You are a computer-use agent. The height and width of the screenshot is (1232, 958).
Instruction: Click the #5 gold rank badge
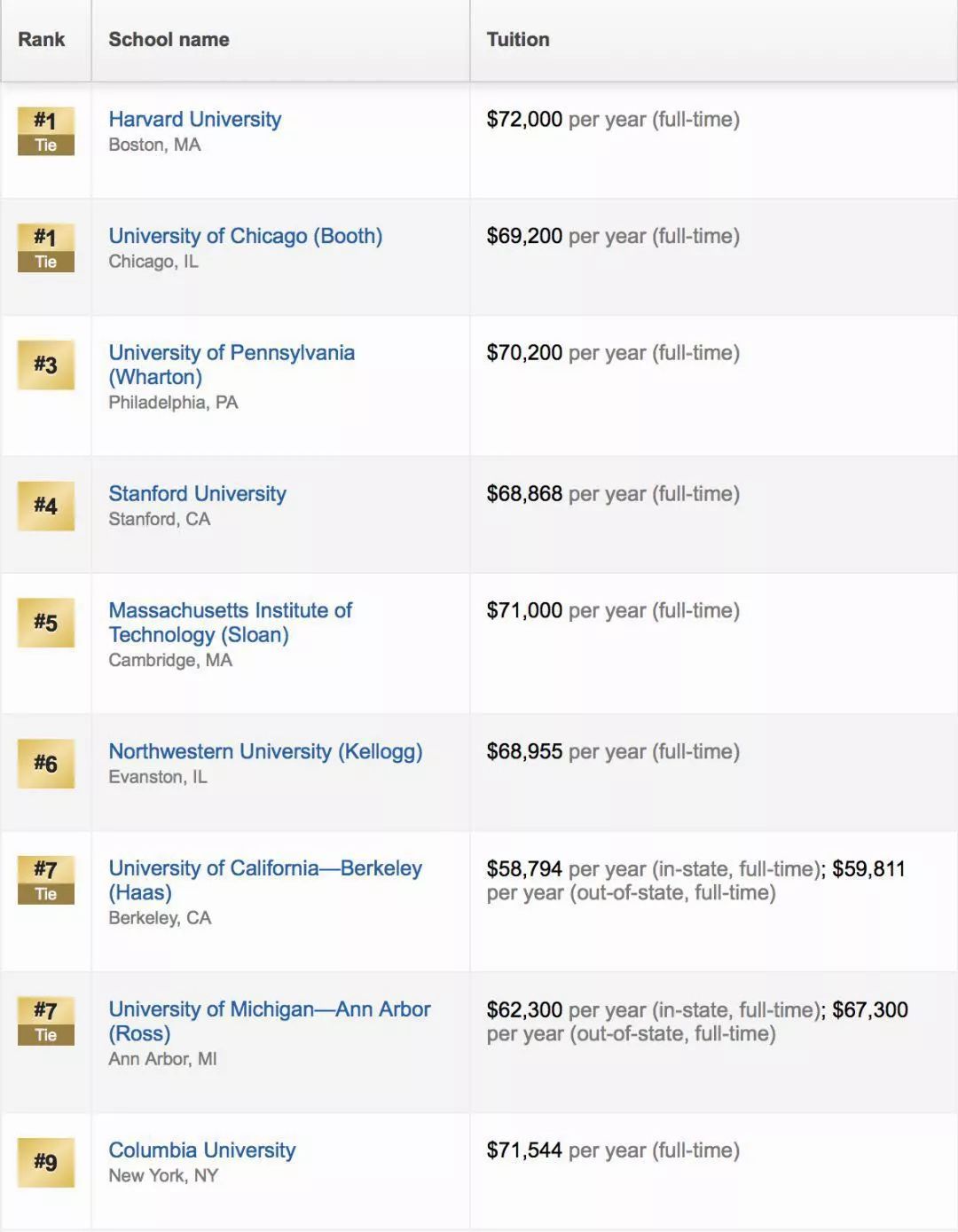(46, 623)
